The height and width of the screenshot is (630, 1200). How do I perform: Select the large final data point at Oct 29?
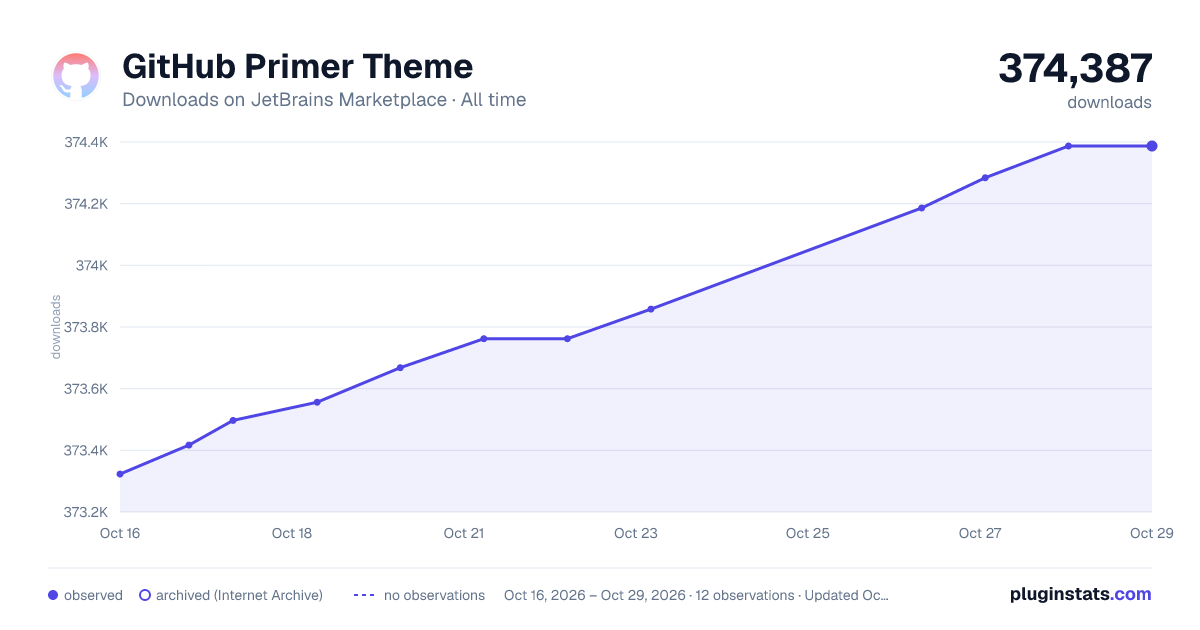point(1152,146)
